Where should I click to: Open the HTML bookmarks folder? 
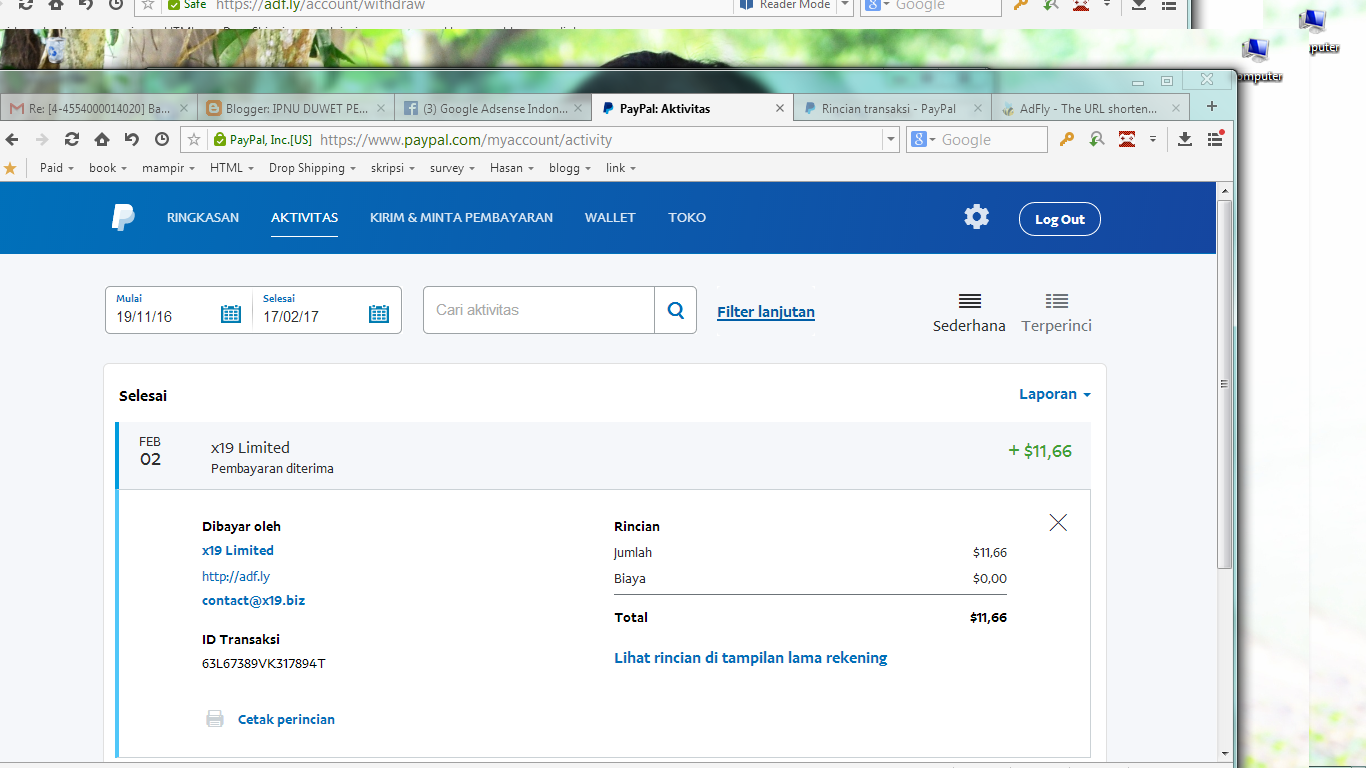232,168
